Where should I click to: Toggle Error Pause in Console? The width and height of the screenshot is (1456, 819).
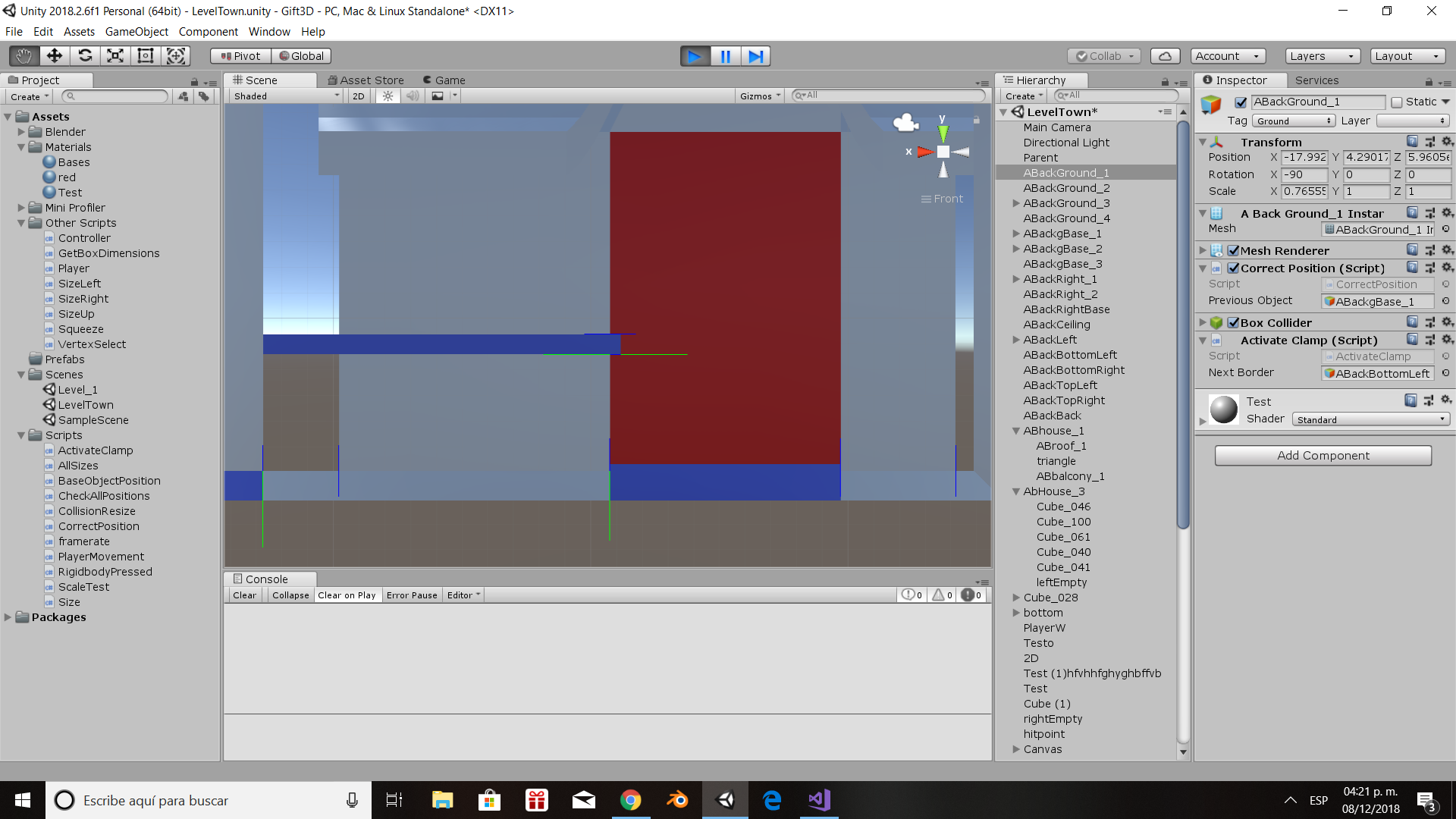[x=412, y=595]
